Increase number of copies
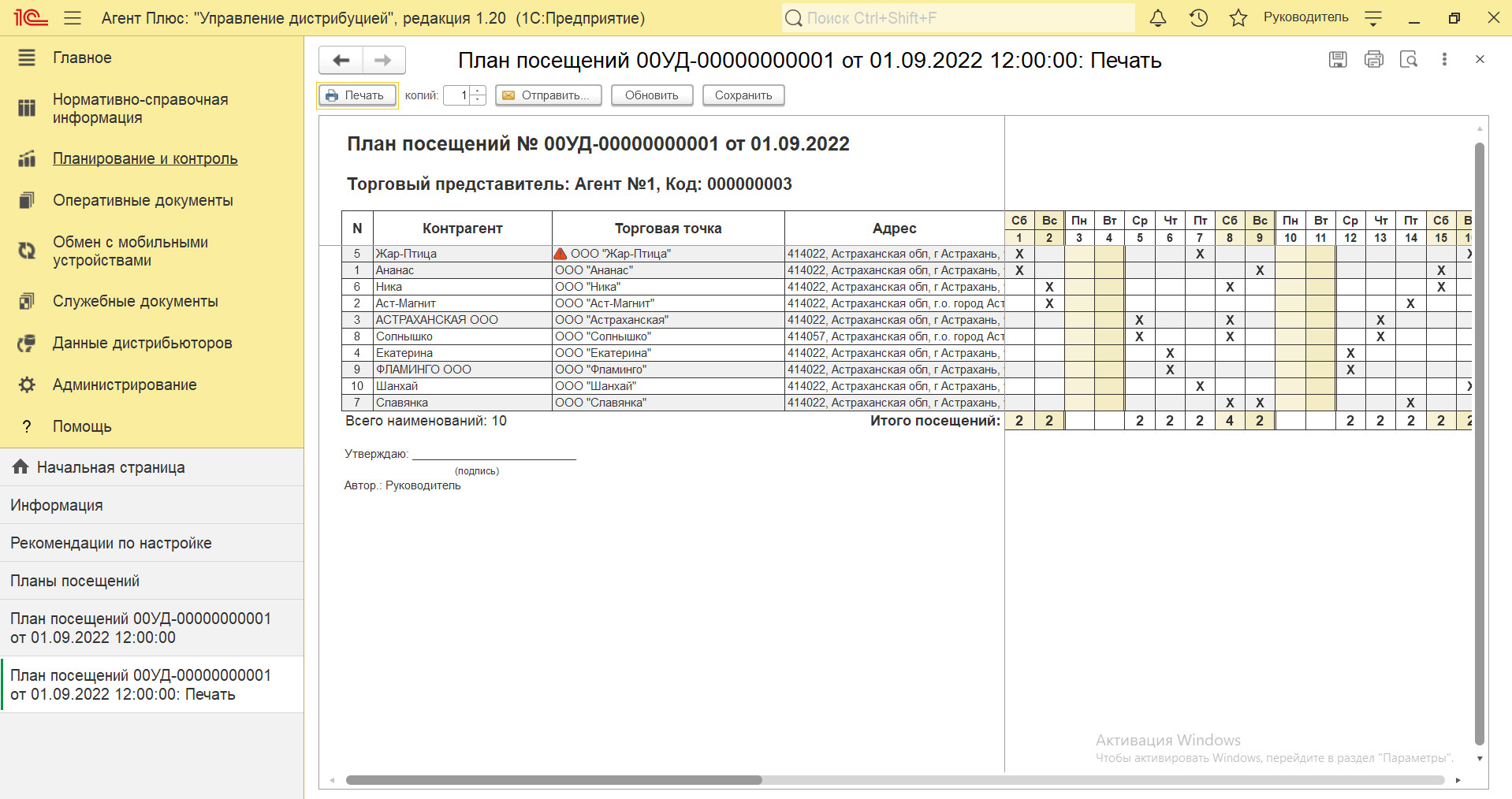This screenshot has height=799, width=1512. tap(479, 91)
